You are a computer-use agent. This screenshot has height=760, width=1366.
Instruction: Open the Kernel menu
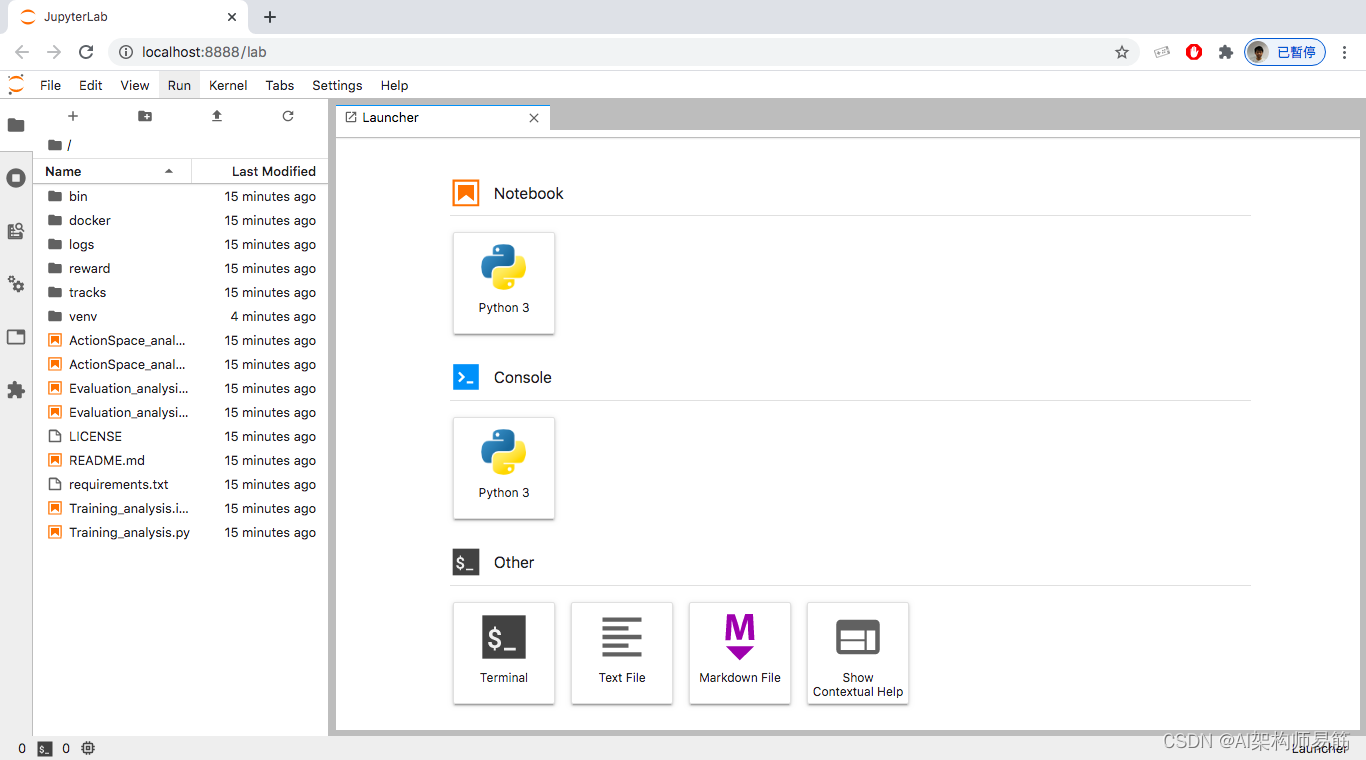(x=228, y=85)
